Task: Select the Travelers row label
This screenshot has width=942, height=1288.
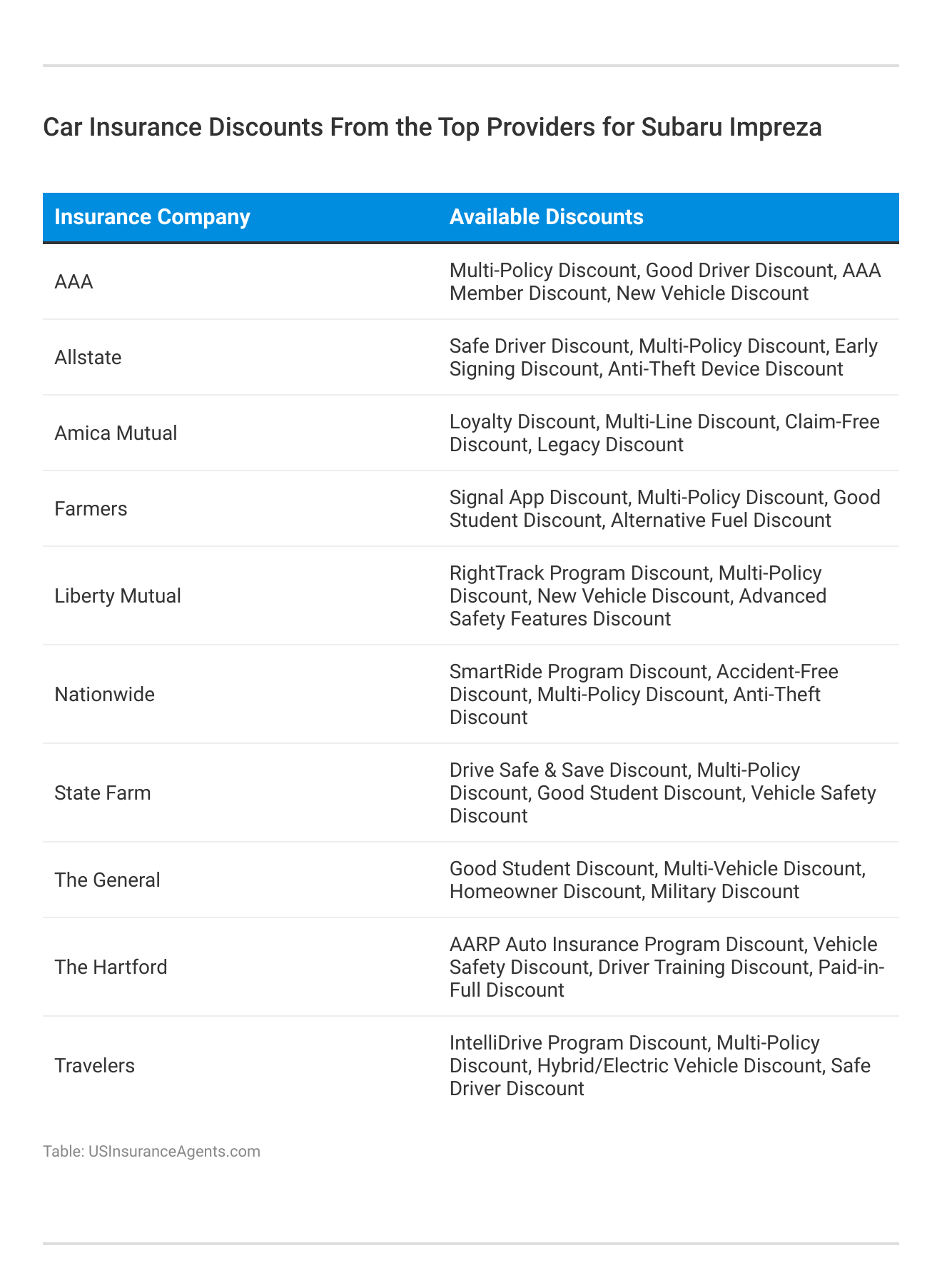Action: point(94,1065)
